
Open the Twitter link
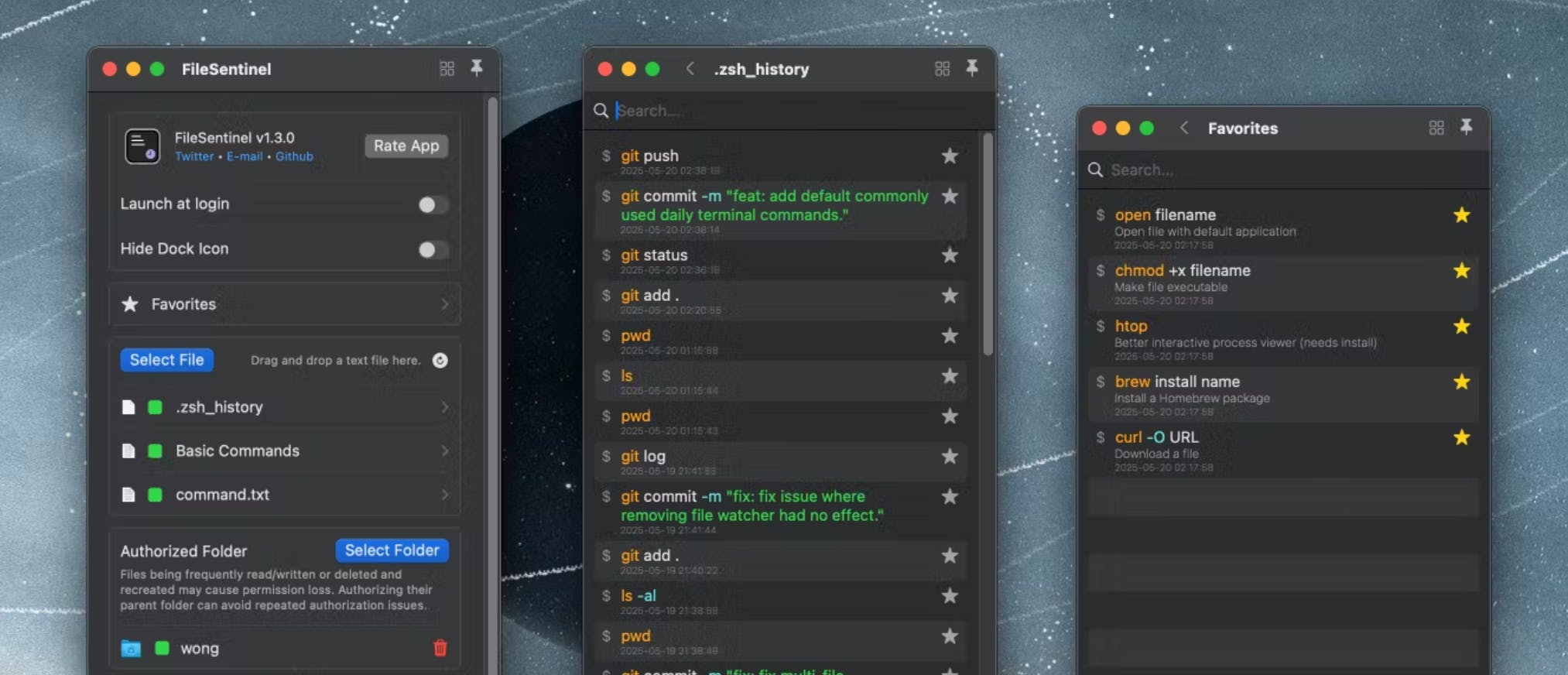pos(194,156)
